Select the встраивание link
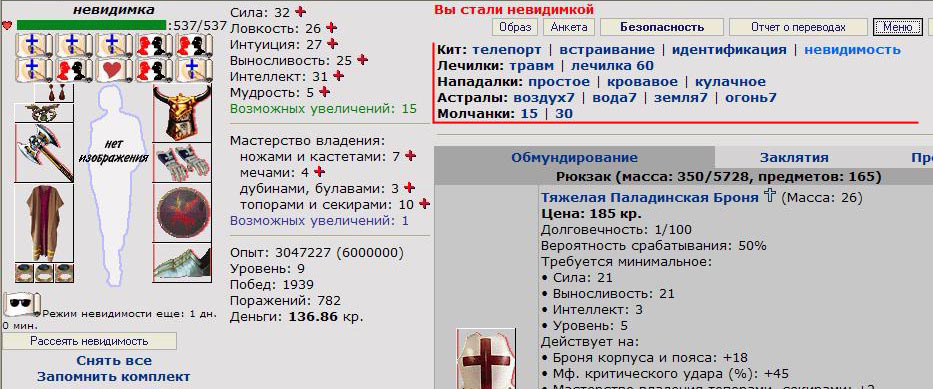The image size is (933, 389). point(607,50)
